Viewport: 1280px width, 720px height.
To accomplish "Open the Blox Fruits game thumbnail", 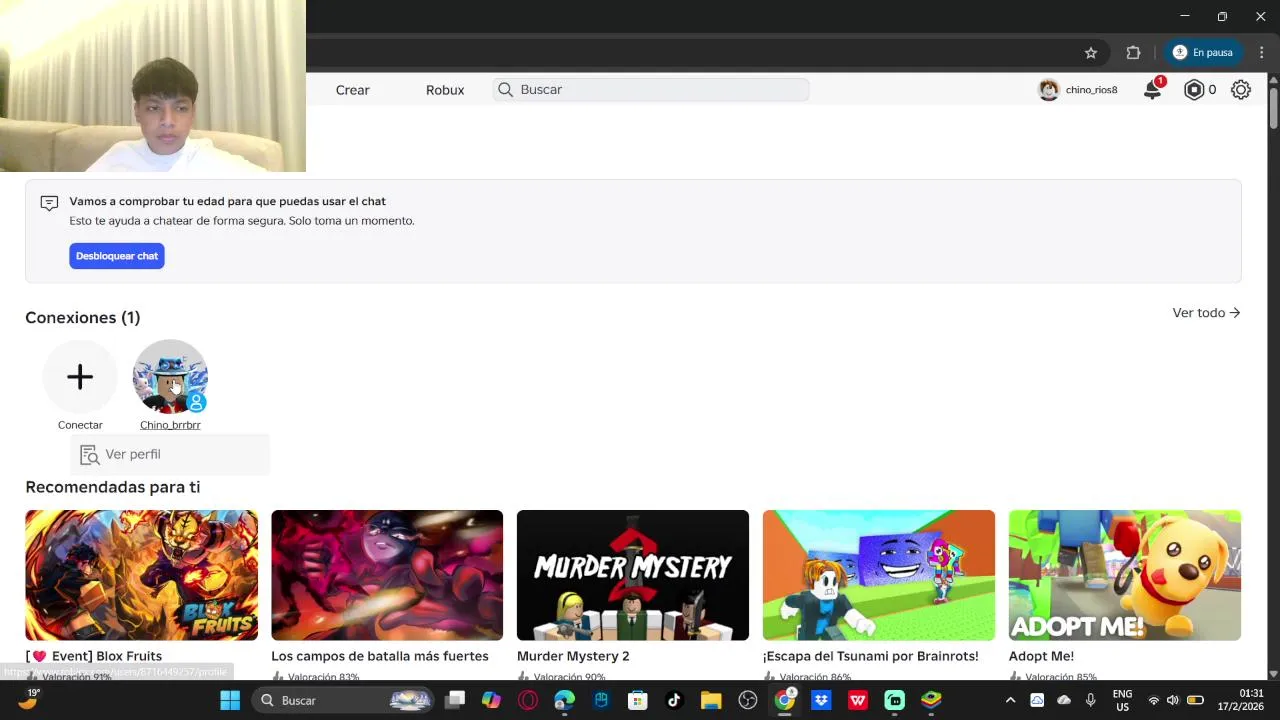I will click(141, 575).
